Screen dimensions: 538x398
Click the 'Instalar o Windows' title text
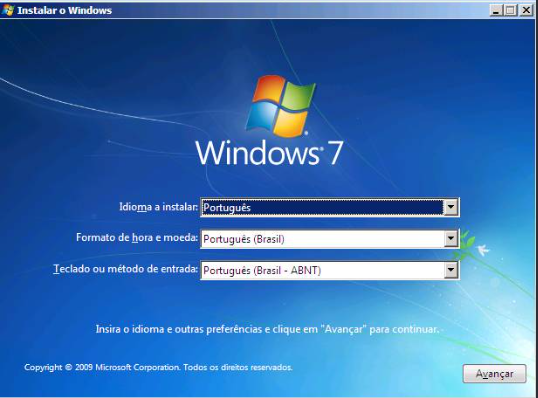coord(65,10)
